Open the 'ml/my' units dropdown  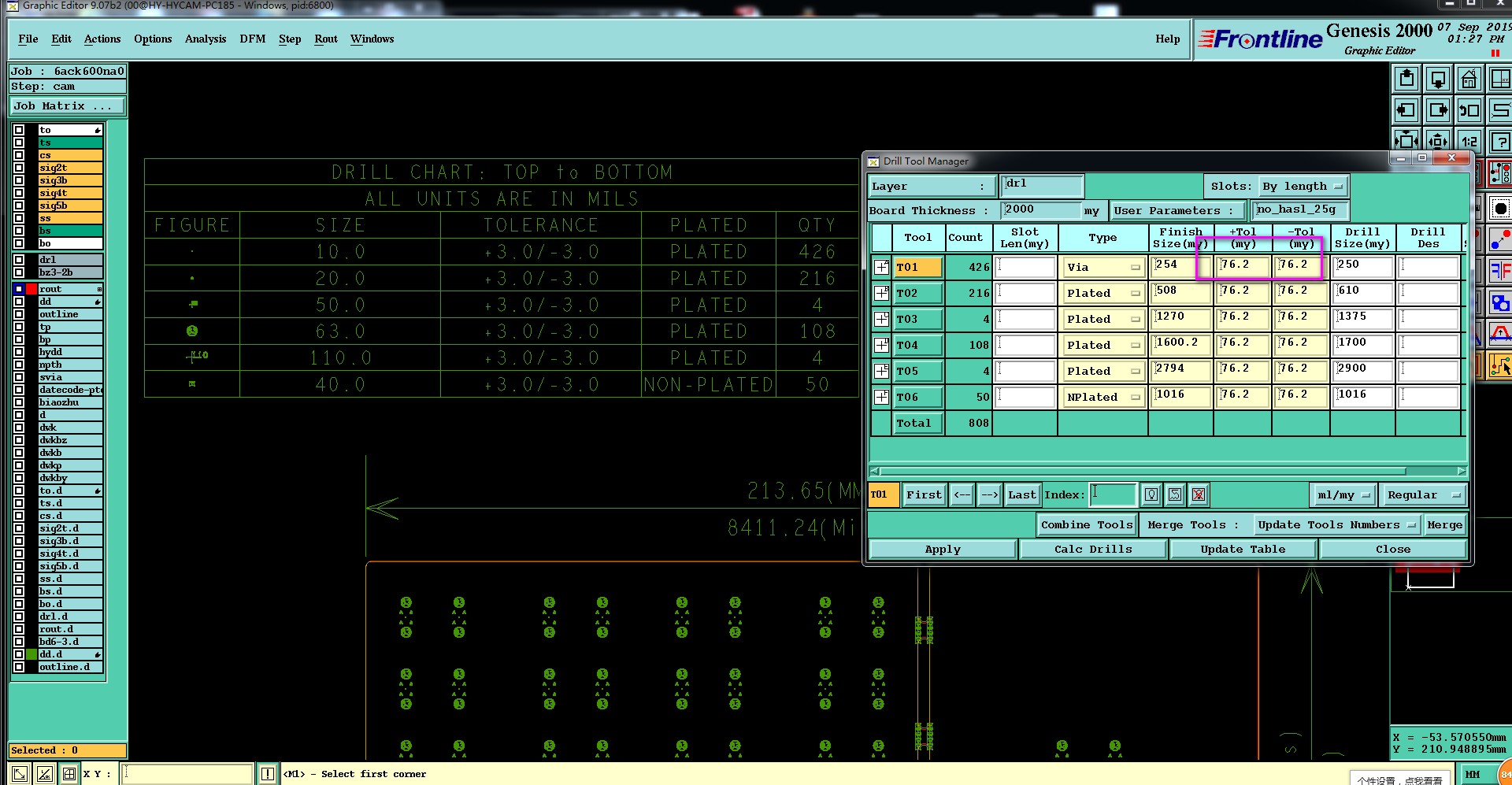pyautogui.click(x=1343, y=495)
